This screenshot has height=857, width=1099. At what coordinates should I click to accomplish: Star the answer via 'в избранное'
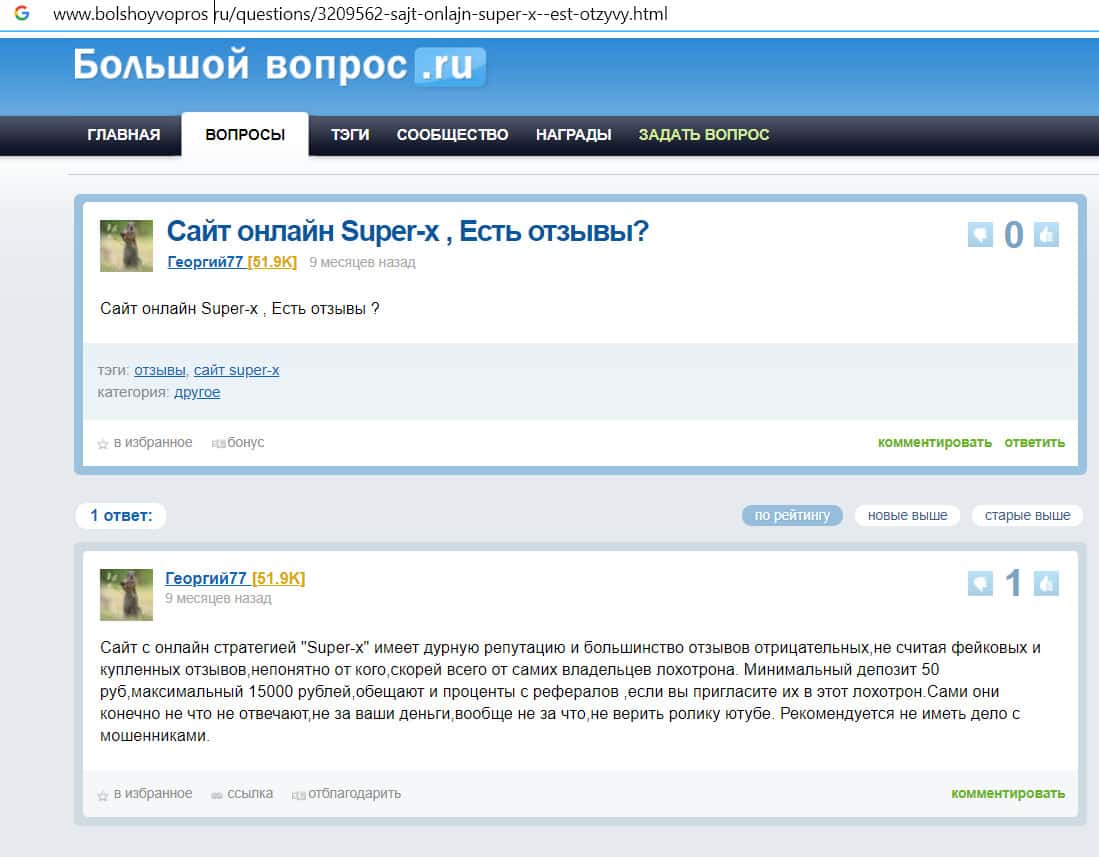click(x=145, y=793)
